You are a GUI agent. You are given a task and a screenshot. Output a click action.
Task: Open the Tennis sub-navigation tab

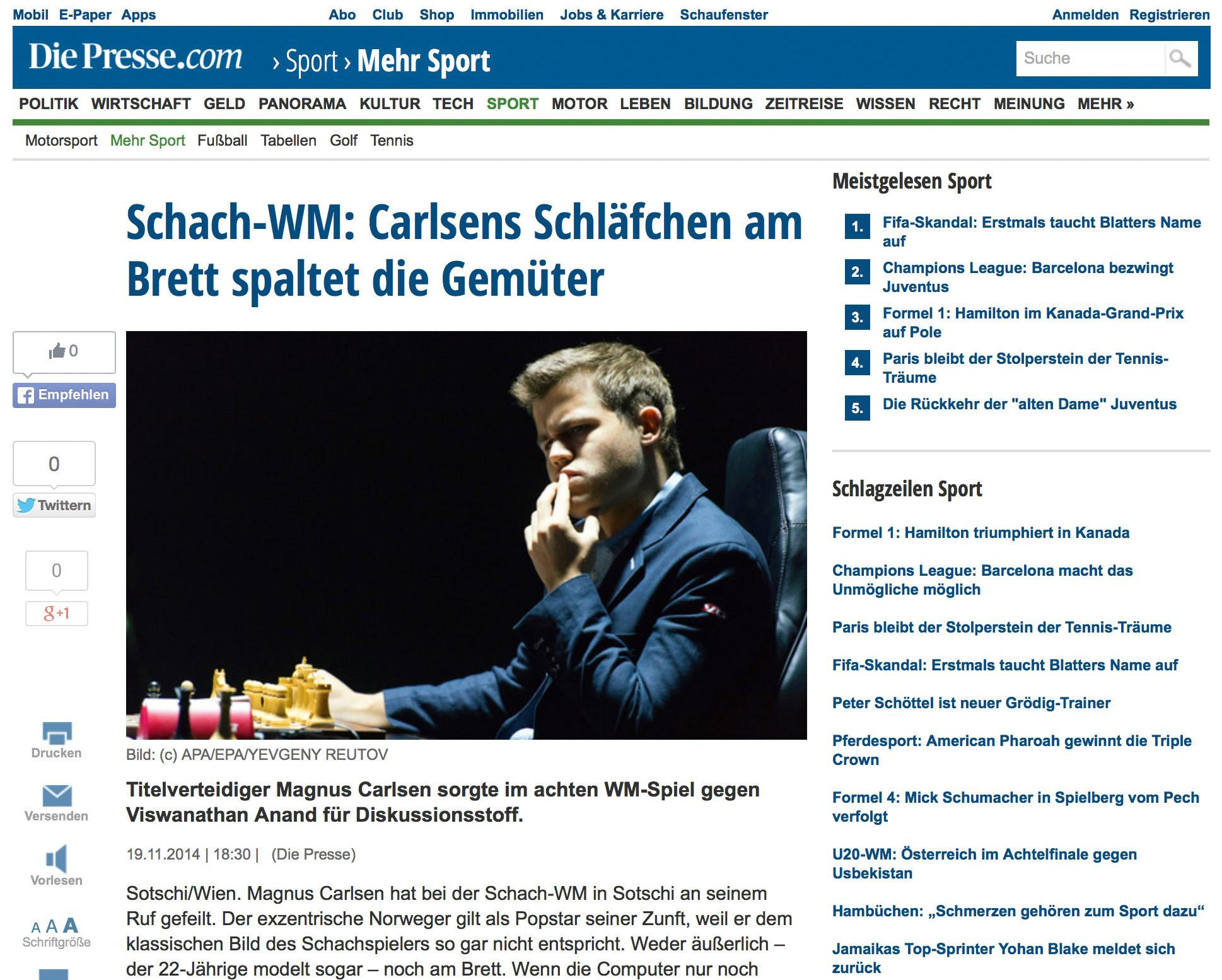point(392,141)
